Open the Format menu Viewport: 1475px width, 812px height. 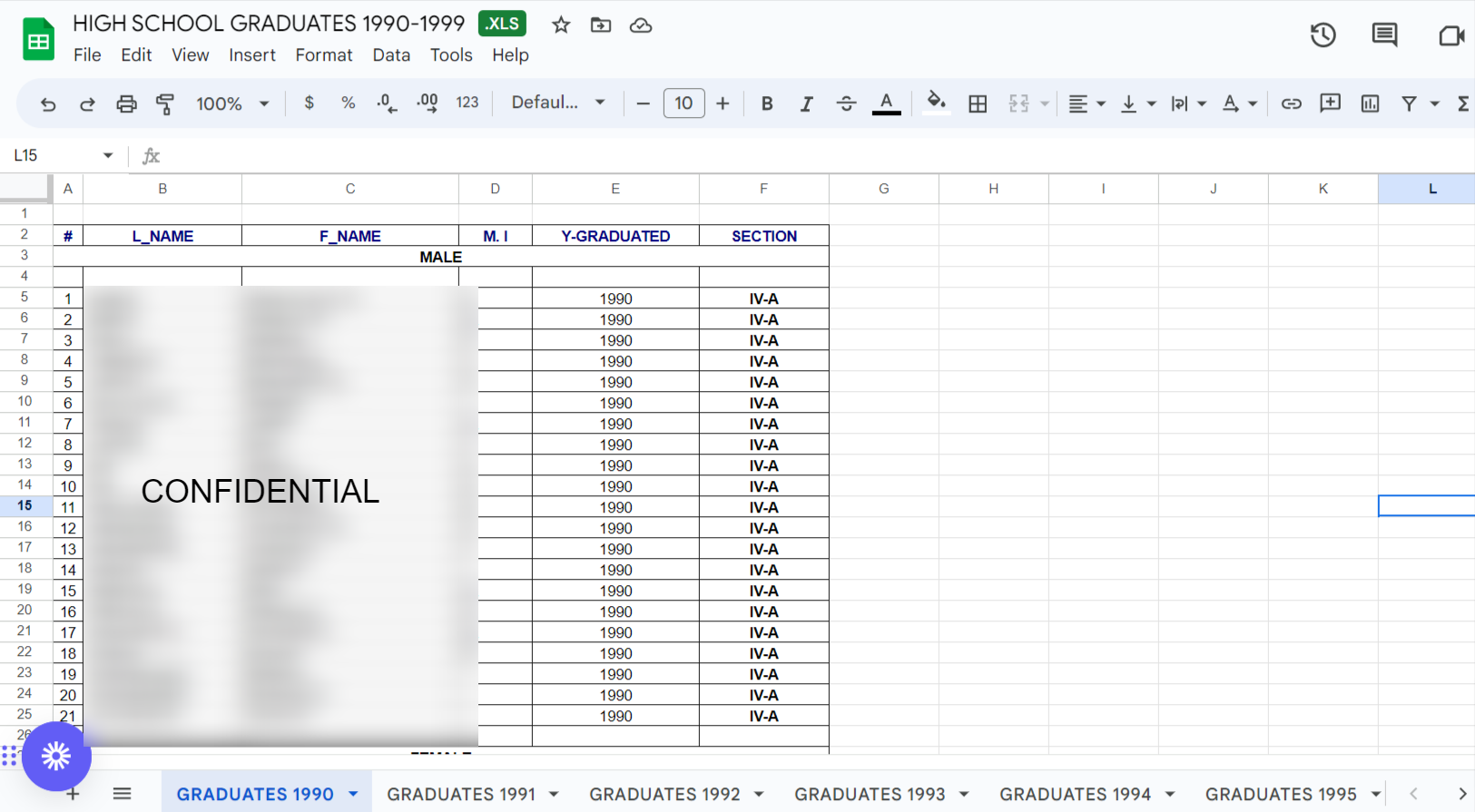tap(324, 55)
